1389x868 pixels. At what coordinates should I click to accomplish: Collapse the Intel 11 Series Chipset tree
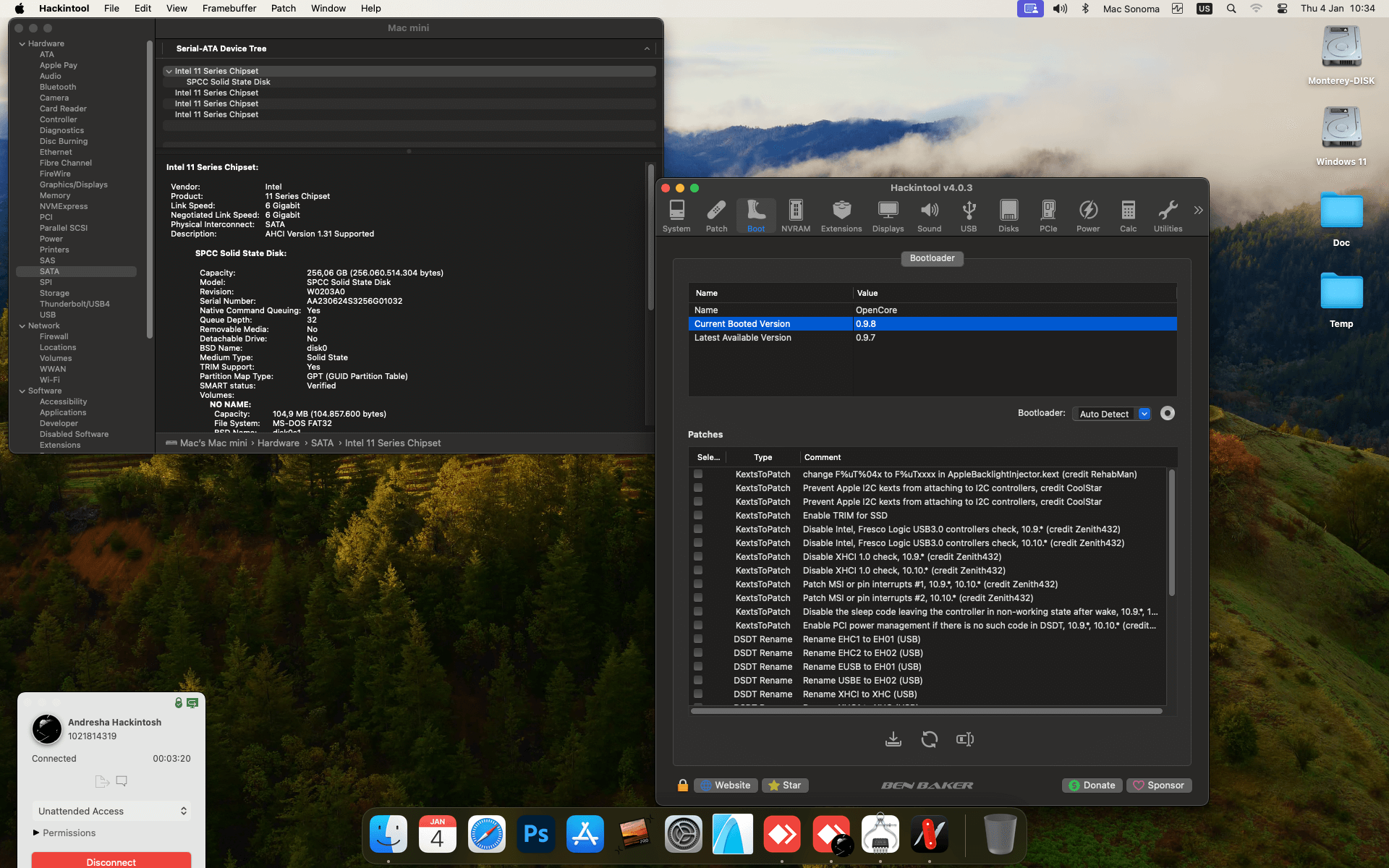pyautogui.click(x=169, y=72)
